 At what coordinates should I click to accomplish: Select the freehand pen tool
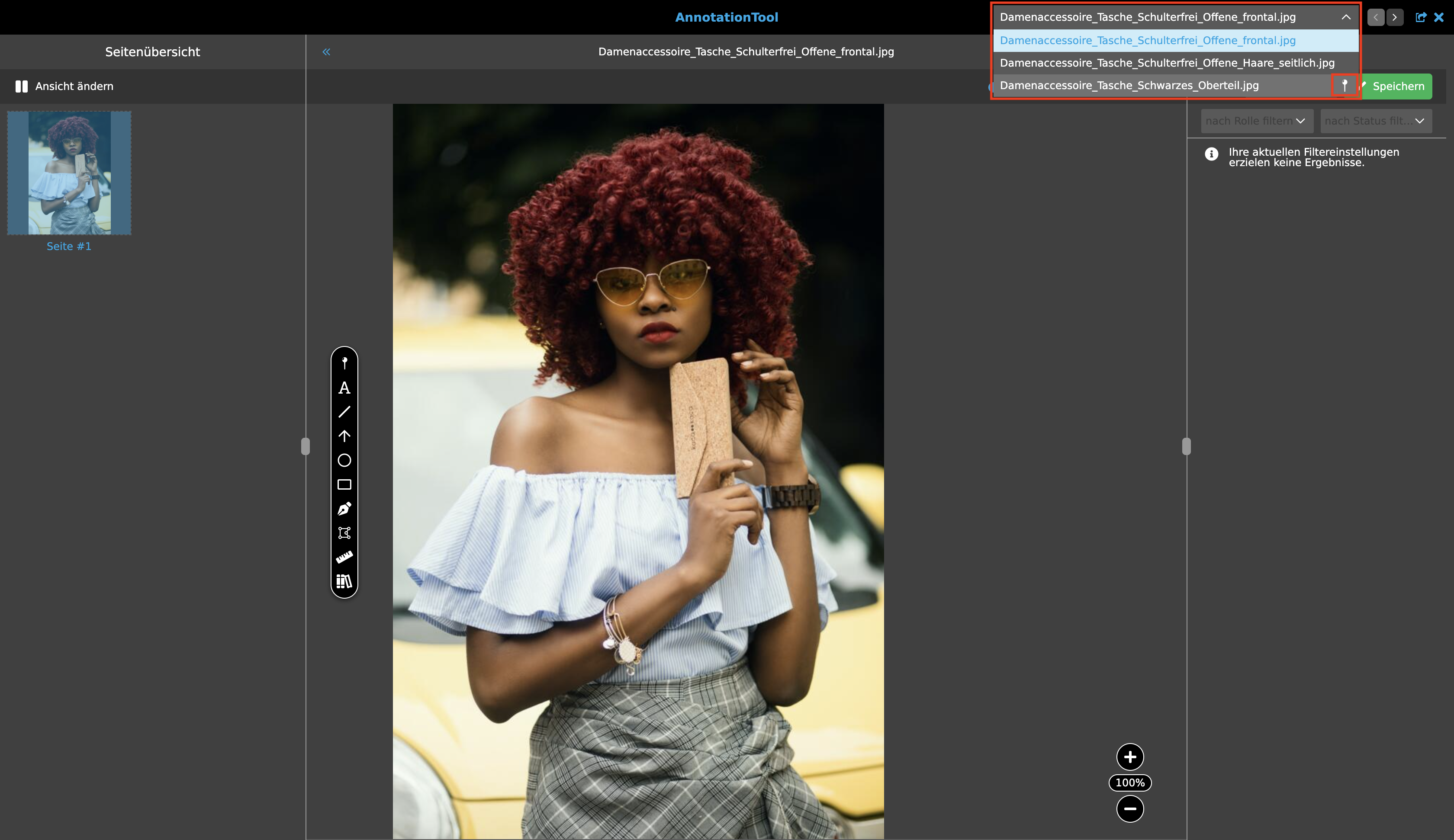[x=344, y=509]
